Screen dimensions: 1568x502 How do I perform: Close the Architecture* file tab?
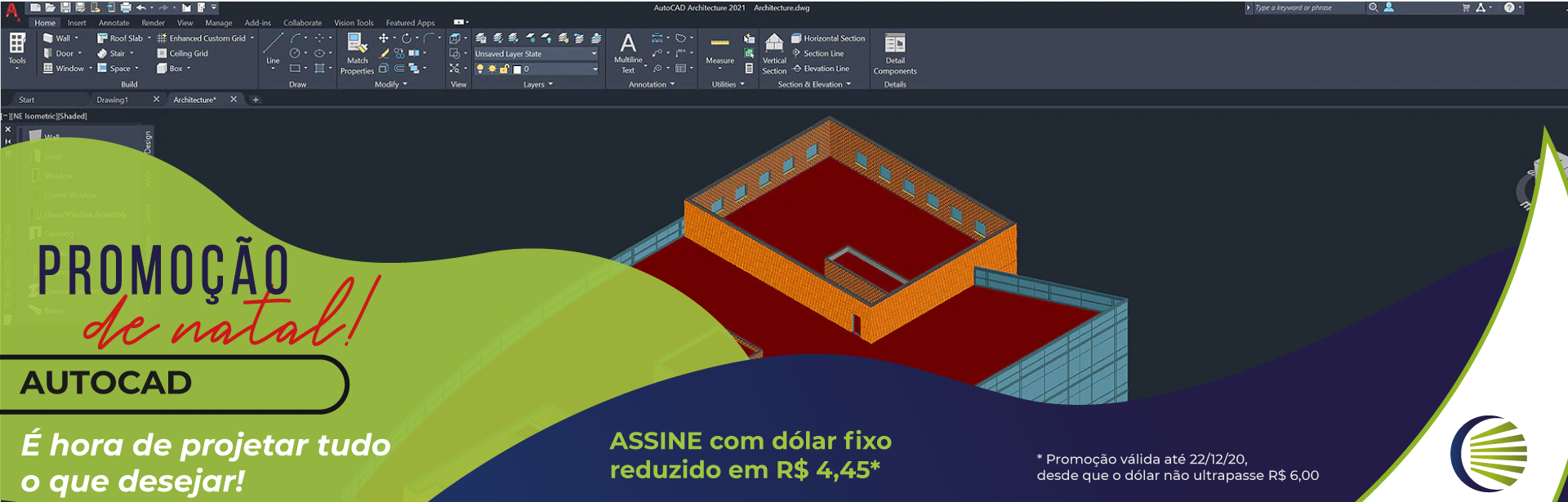pos(234,100)
